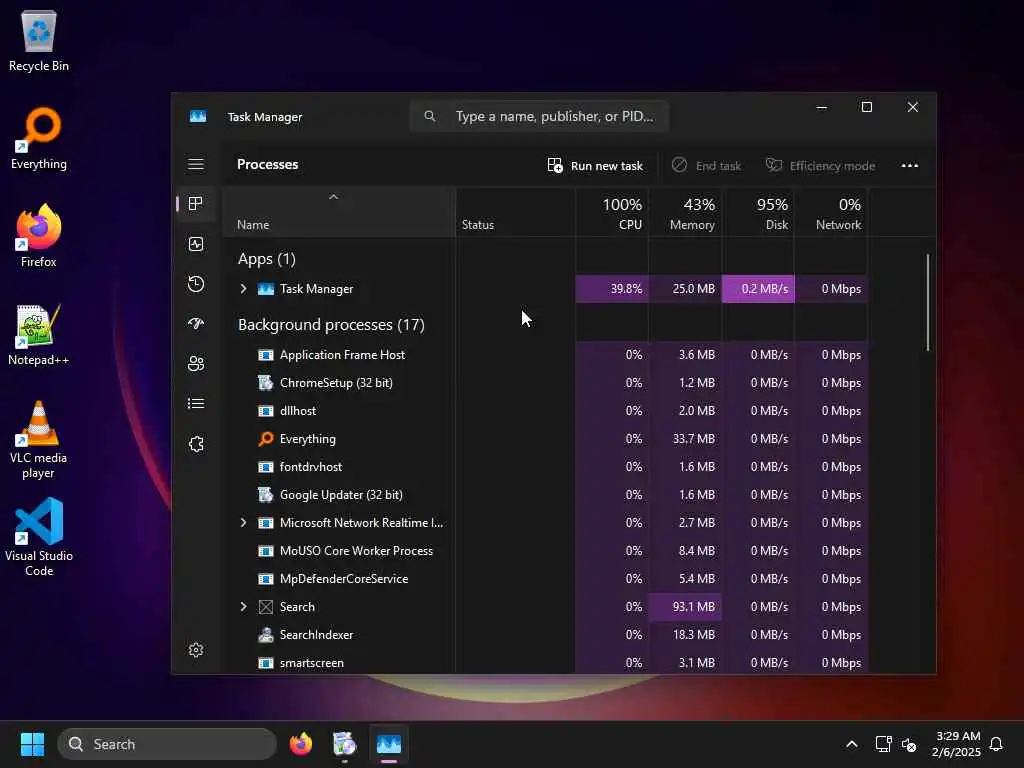Open the Task Manager hamburger navigation menu

tap(196, 164)
